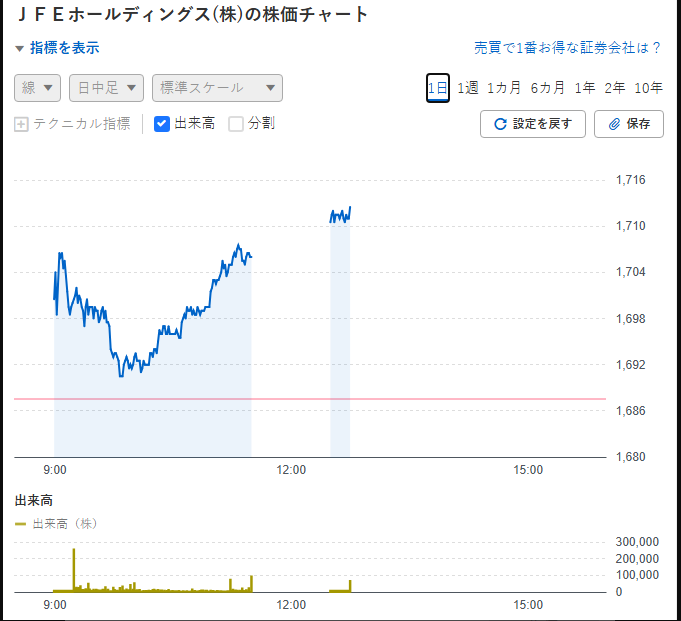Expand the 指標を表示 section
Image resolution: width=681 pixels, height=621 pixels.
coord(57,48)
